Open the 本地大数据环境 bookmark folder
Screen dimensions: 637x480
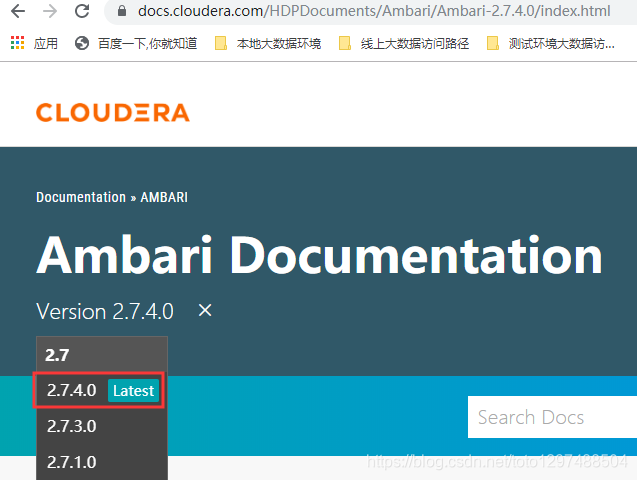tap(268, 43)
